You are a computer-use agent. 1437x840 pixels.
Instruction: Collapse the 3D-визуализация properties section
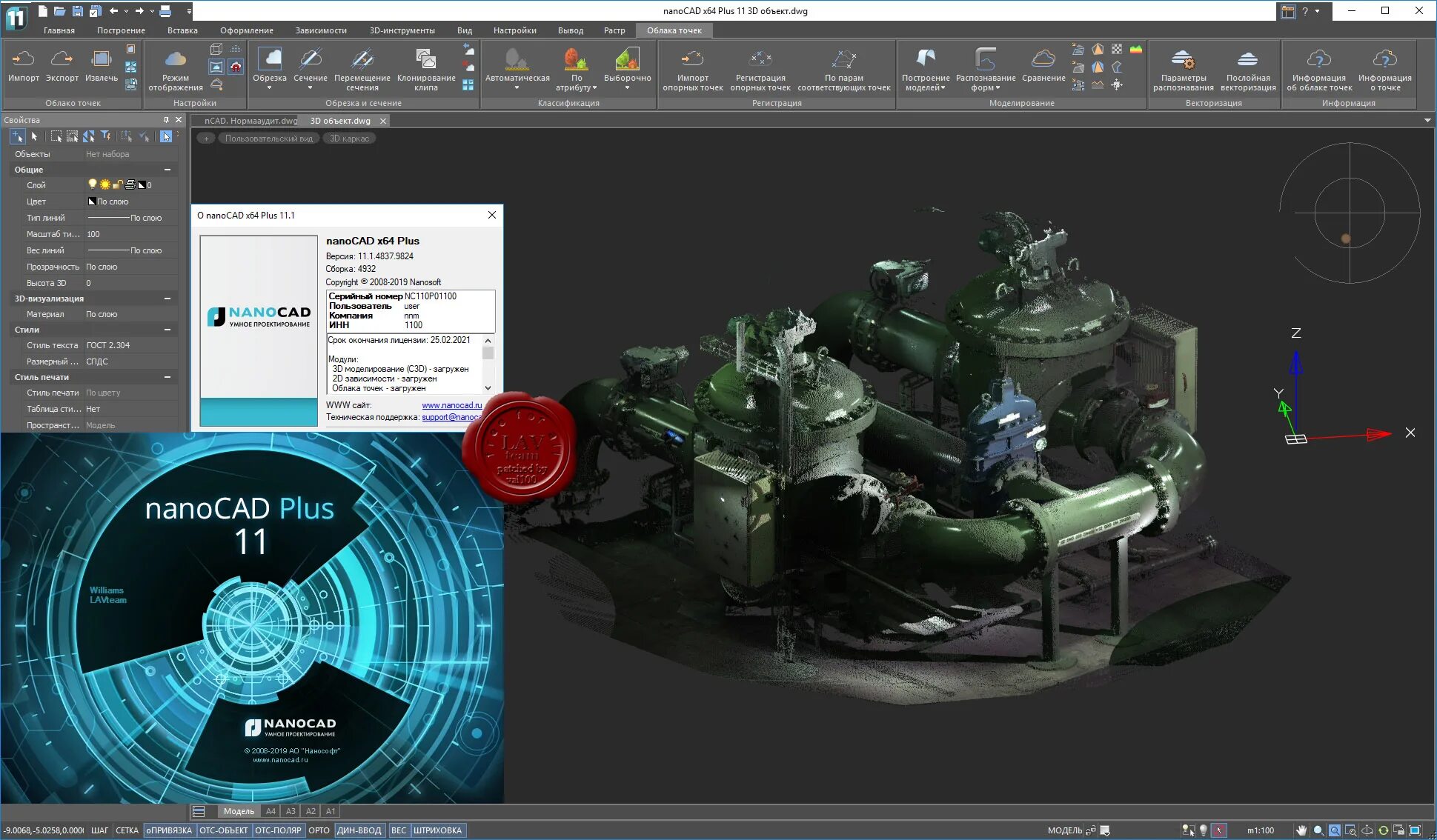[167, 299]
